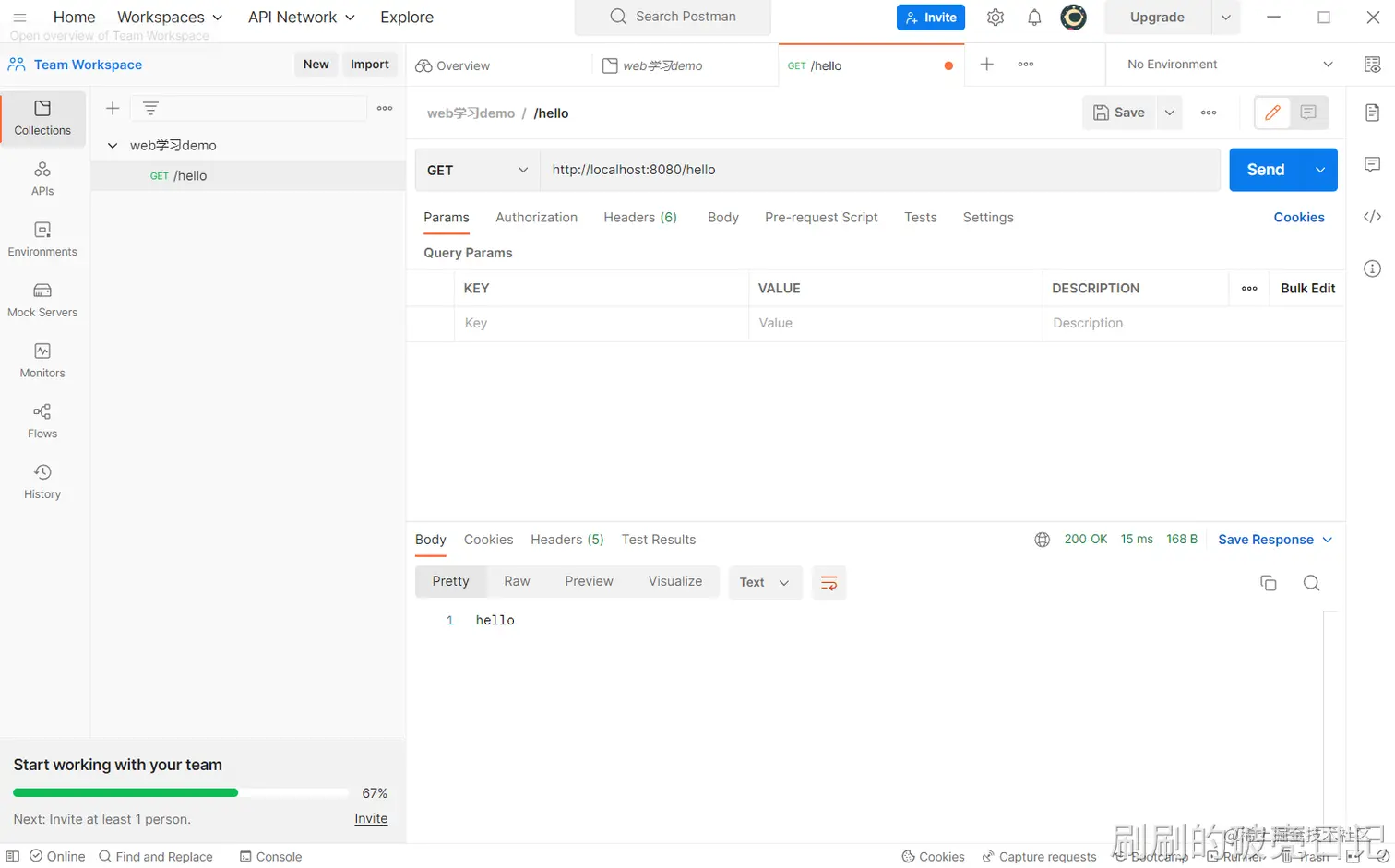Image resolution: width=1395 pixels, height=868 pixels.
Task: Select Raw response view
Action: [x=517, y=581]
